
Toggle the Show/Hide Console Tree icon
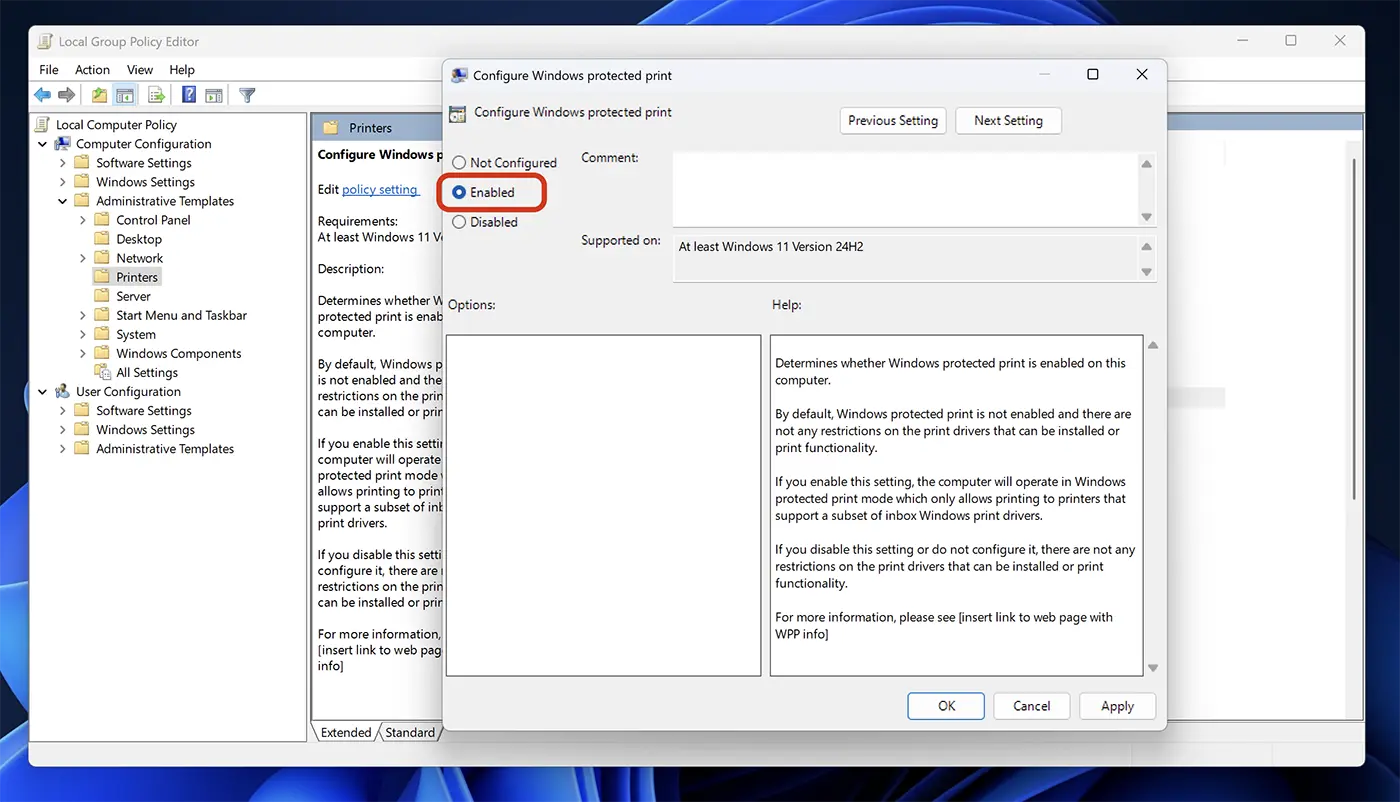tap(125, 95)
